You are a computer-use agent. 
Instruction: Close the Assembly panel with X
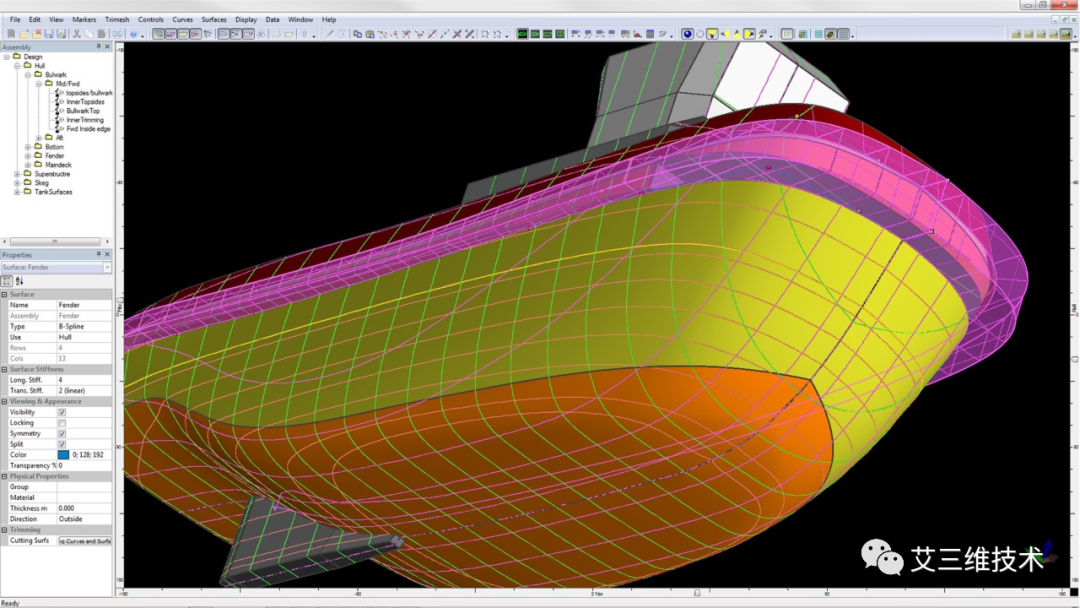107,47
